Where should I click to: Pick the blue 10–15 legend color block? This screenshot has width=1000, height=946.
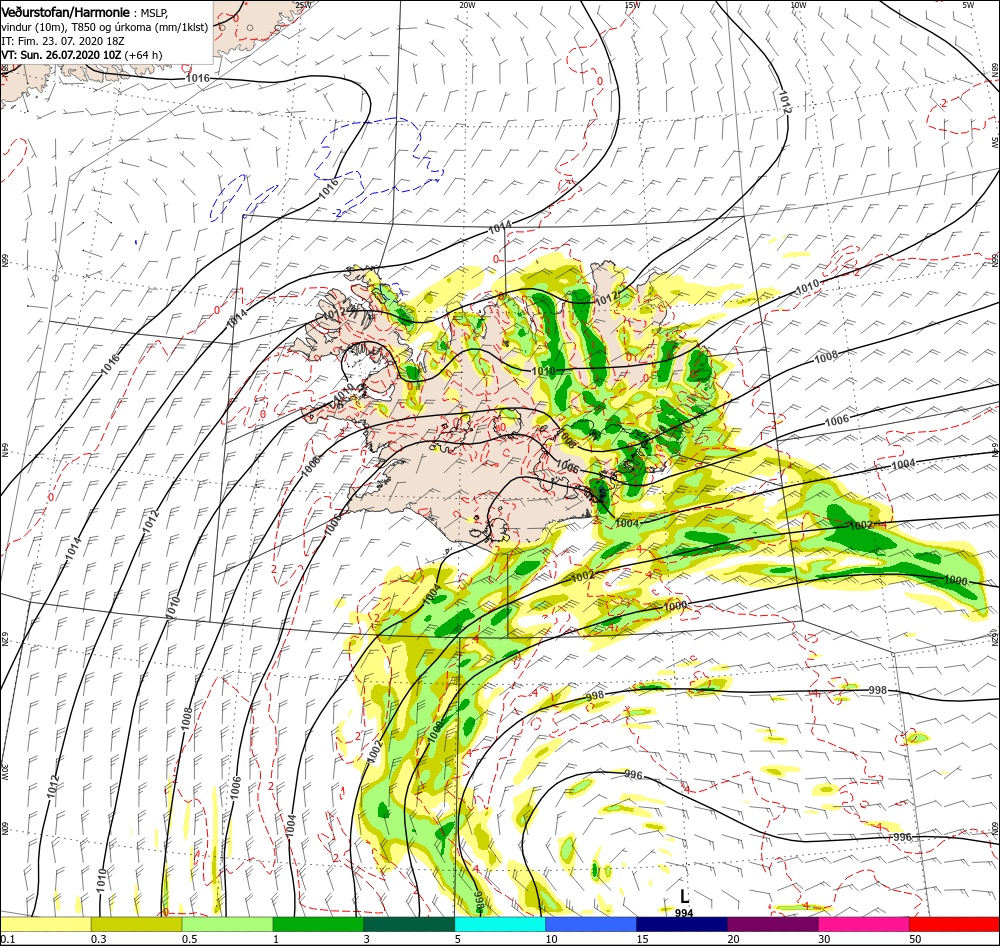click(x=591, y=924)
